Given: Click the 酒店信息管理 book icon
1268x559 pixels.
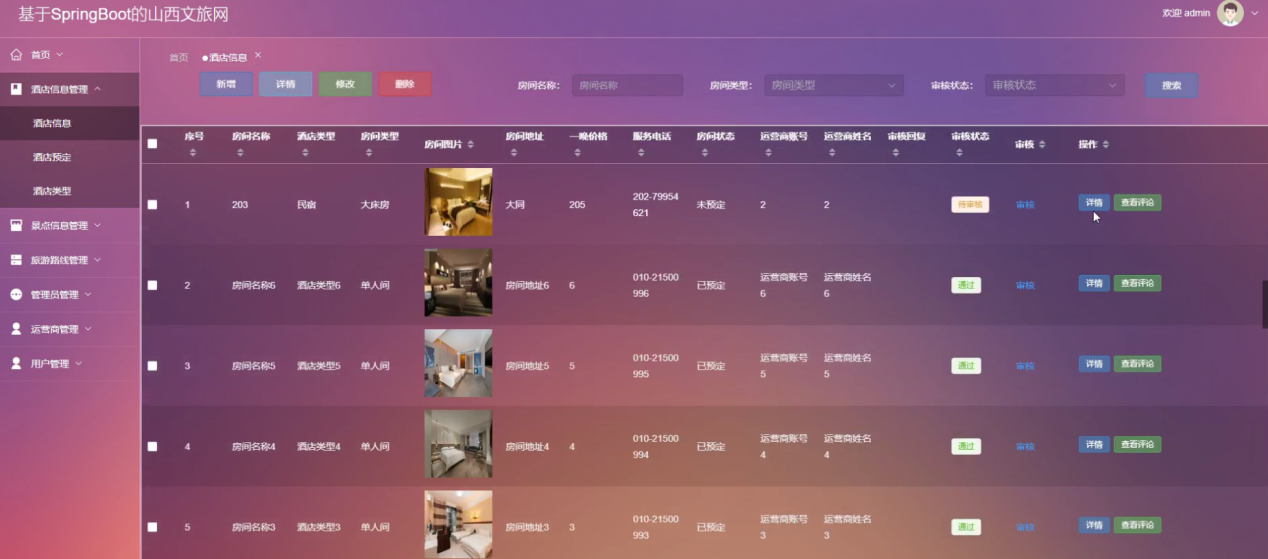Looking at the screenshot, I should click(16, 89).
